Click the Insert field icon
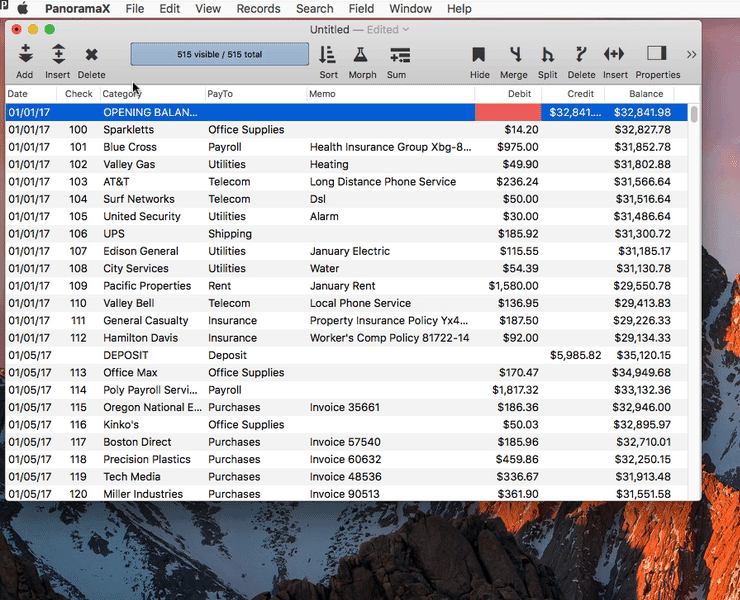Viewport: 740px width, 600px height. coord(614,54)
